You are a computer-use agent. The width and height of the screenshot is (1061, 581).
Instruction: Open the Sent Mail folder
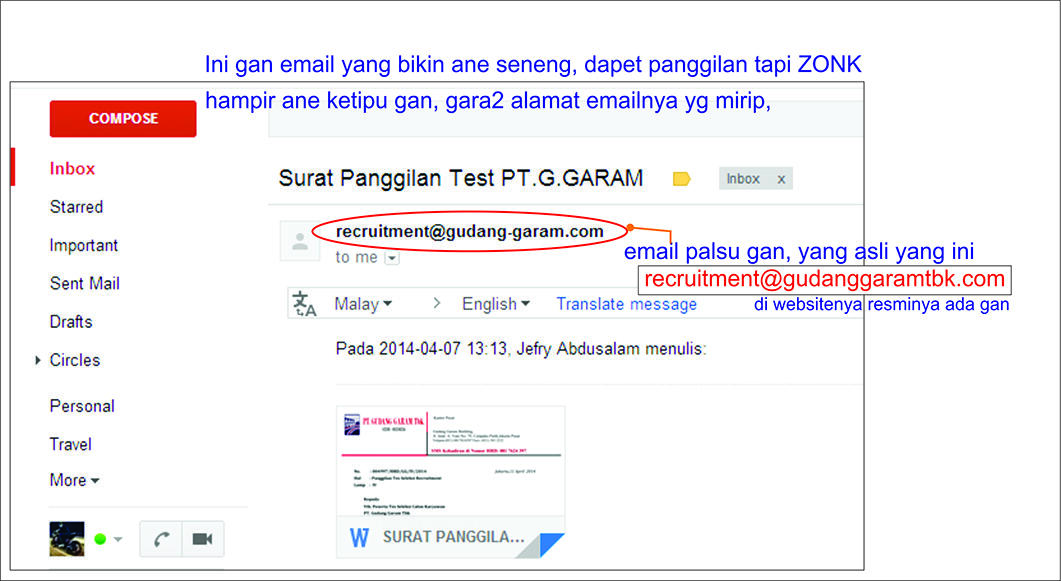pyautogui.click(x=85, y=283)
